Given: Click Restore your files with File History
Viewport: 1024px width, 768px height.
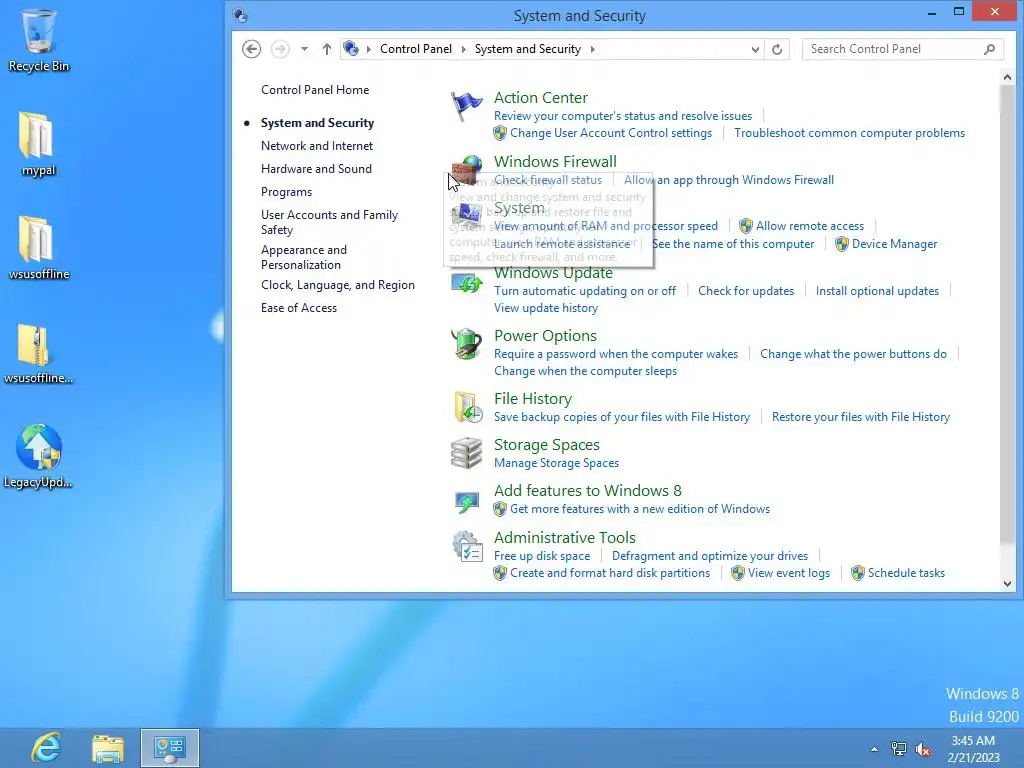Looking at the screenshot, I should click(x=861, y=417).
